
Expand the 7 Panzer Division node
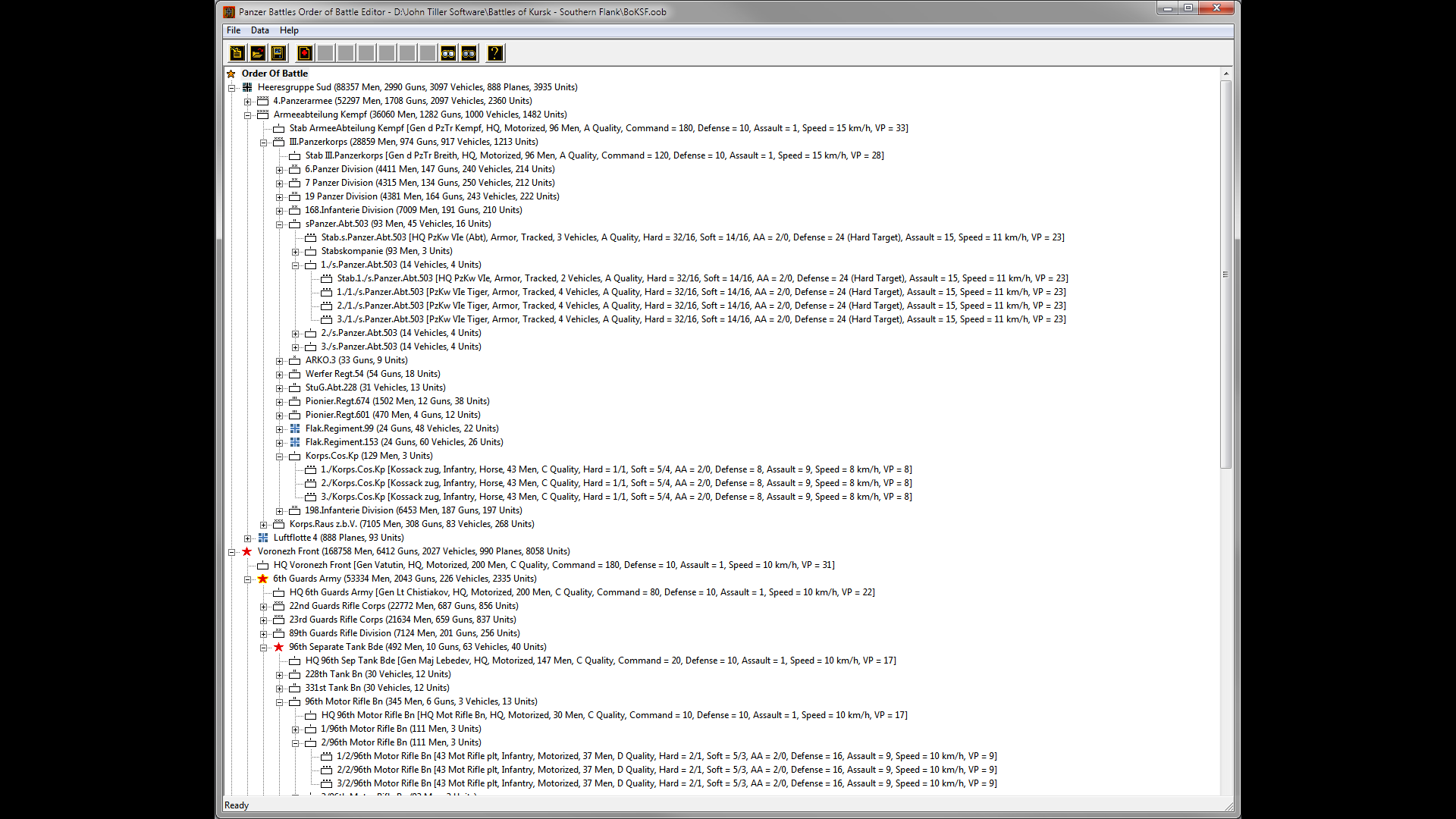[280, 184]
